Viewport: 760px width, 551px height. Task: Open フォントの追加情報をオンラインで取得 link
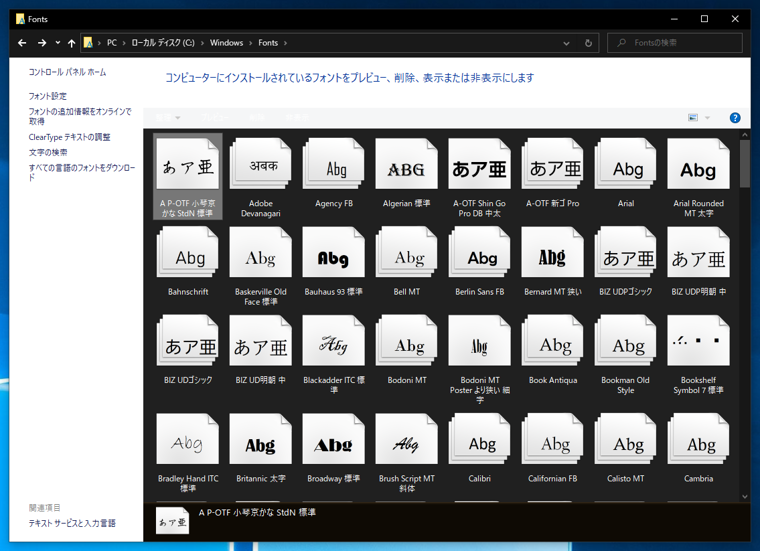[x=80, y=116]
